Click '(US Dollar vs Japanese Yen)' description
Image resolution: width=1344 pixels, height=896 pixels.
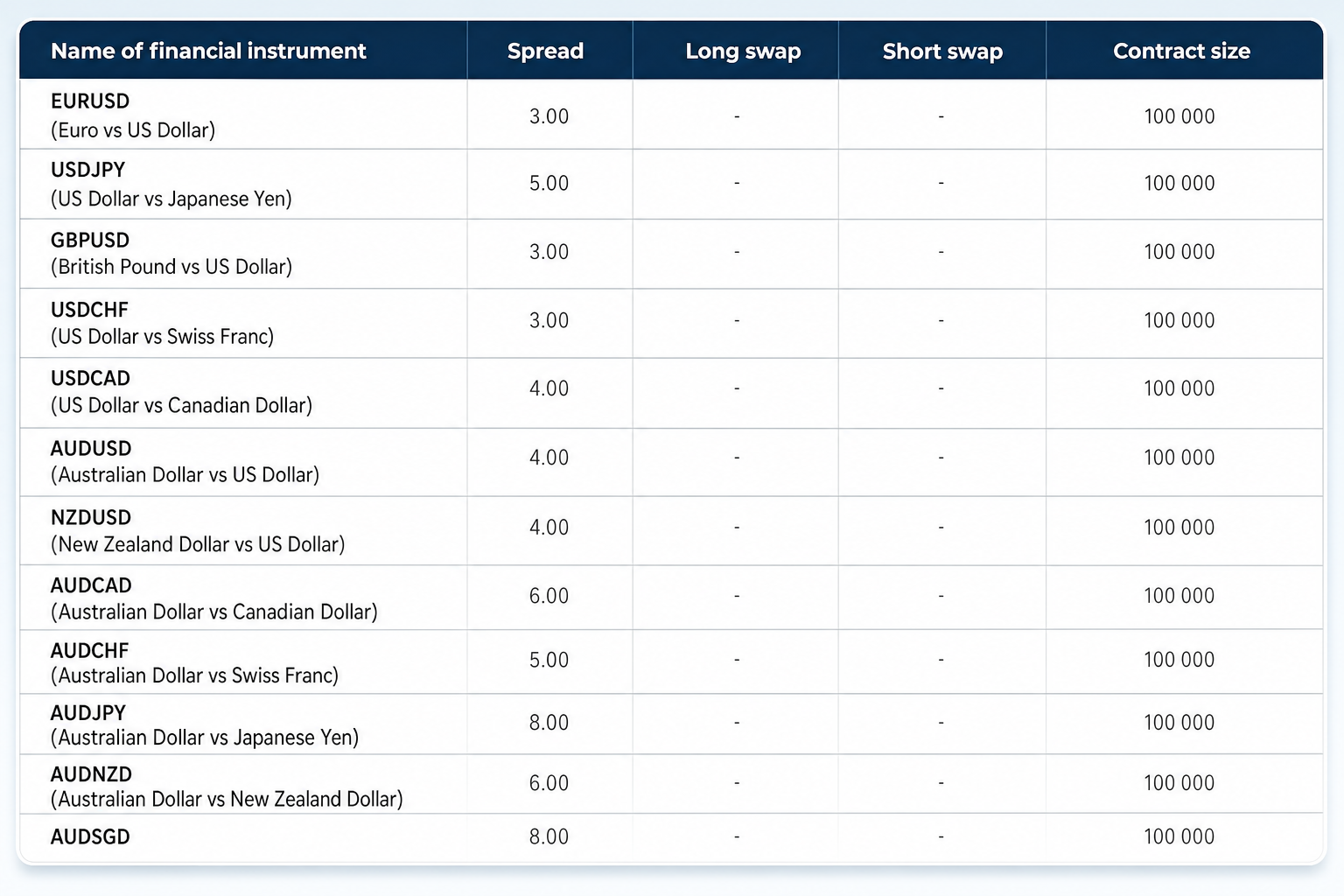(171, 199)
